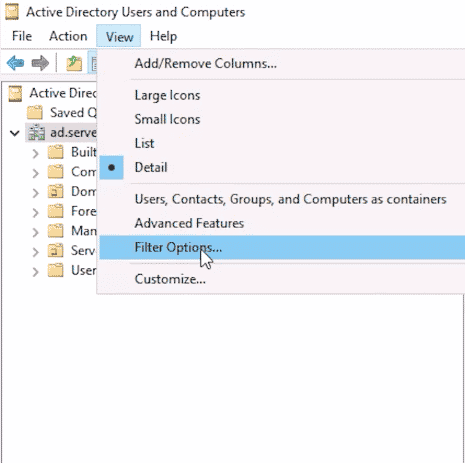The width and height of the screenshot is (465, 463).
Task: Click the Users folder icon
Action: (x=55, y=270)
